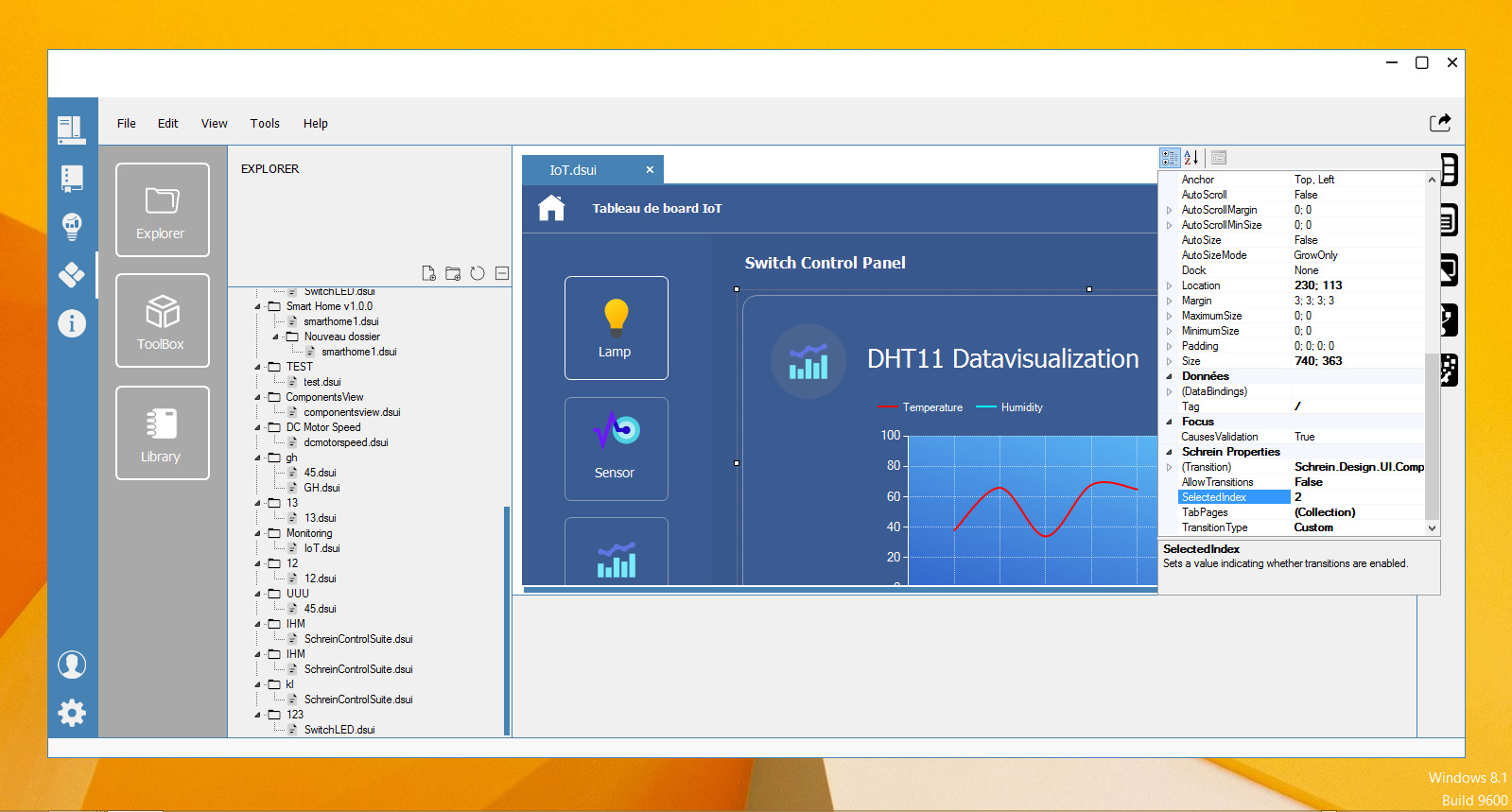This screenshot has width=1512, height=812.
Task: Create a new folder in Explorer toolbar
Action: pyautogui.click(x=453, y=273)
